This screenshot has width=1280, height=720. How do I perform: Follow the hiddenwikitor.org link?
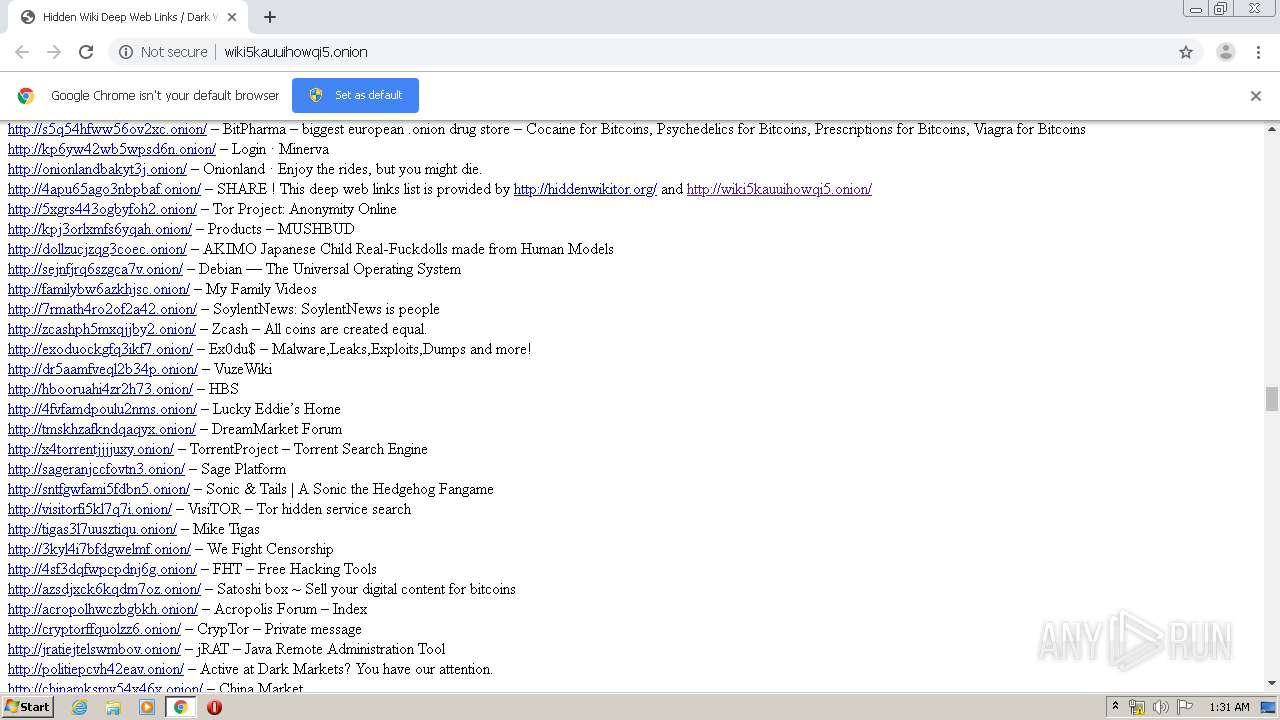pyautogui.click(x=585, y=189)
